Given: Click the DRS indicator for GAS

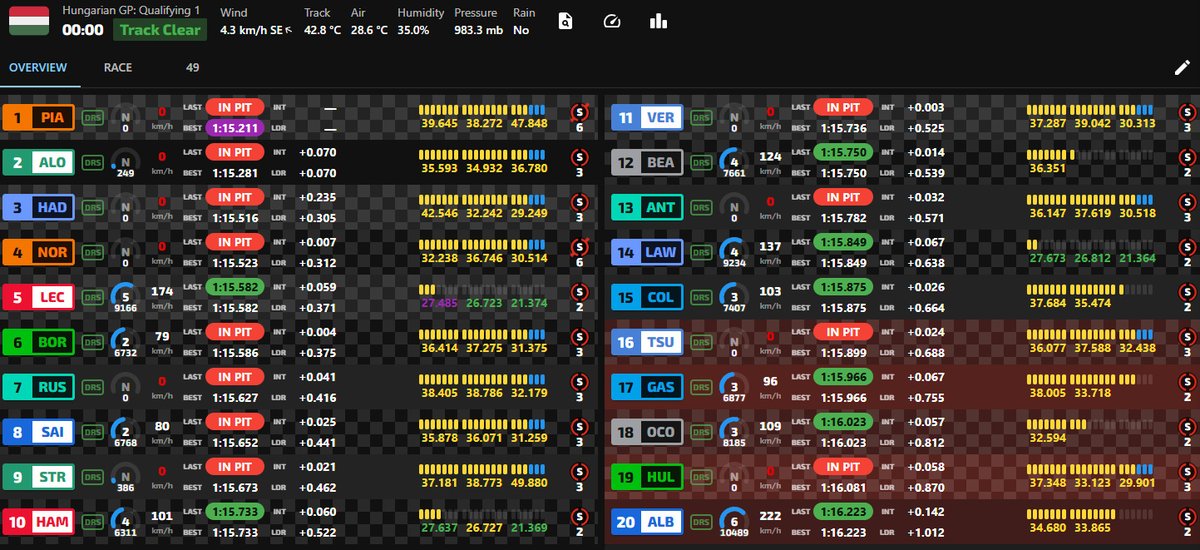Looking at the screenshot, I should coord(701,388).
